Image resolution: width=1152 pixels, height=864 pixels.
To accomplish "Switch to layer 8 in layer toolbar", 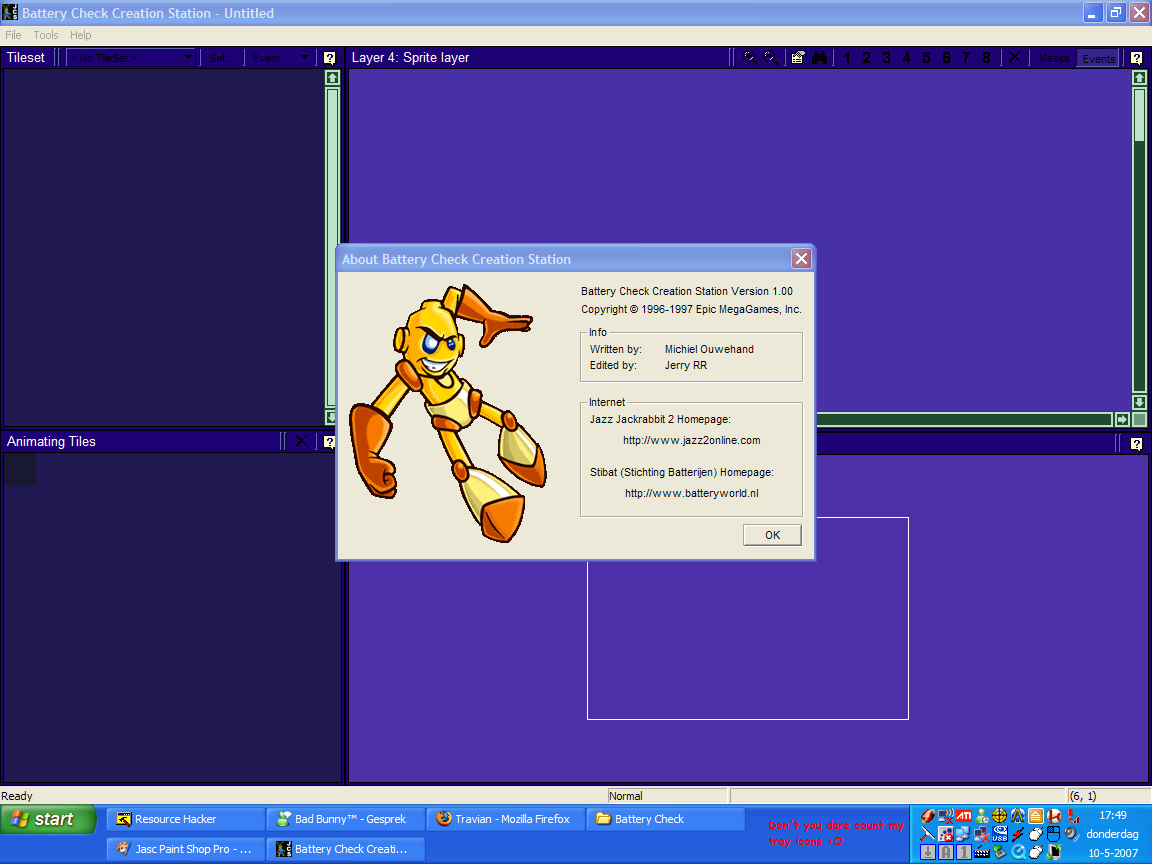I will 987,57.
